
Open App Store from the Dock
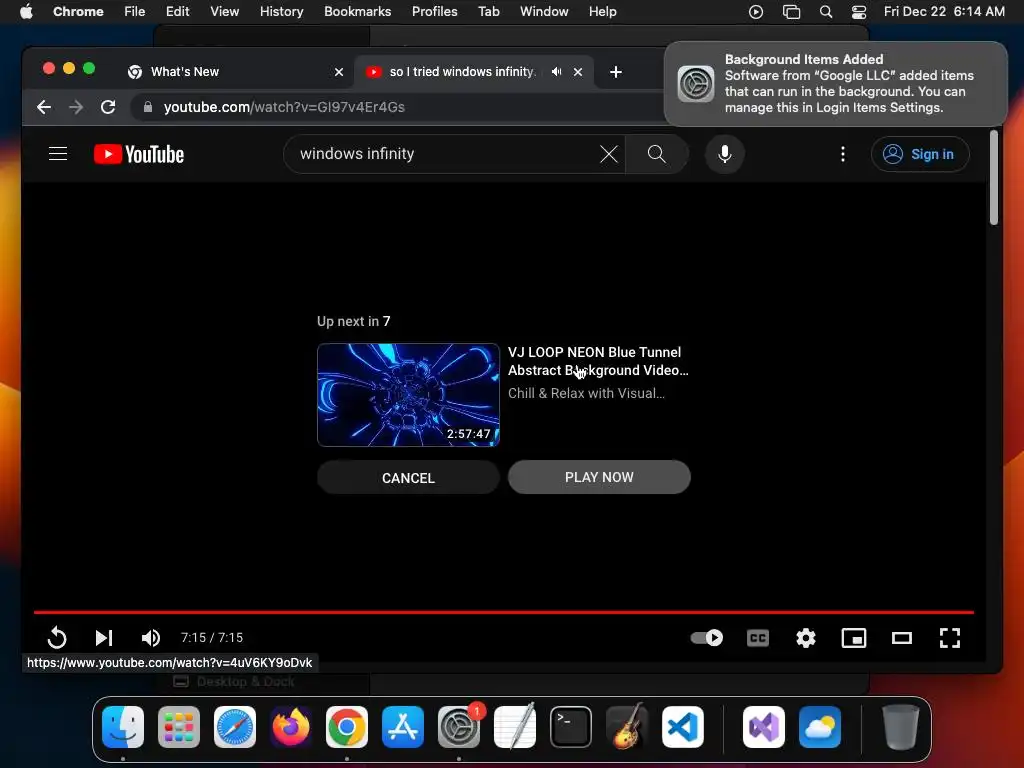pos(403,726)
